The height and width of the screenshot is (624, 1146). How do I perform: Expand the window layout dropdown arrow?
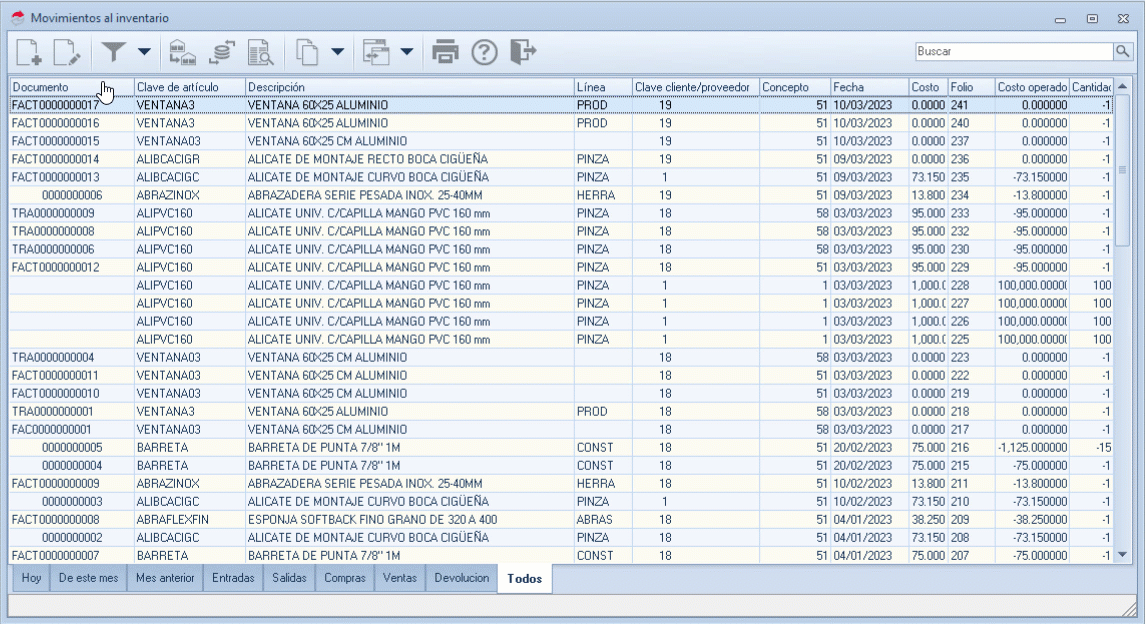click(406, 51)
